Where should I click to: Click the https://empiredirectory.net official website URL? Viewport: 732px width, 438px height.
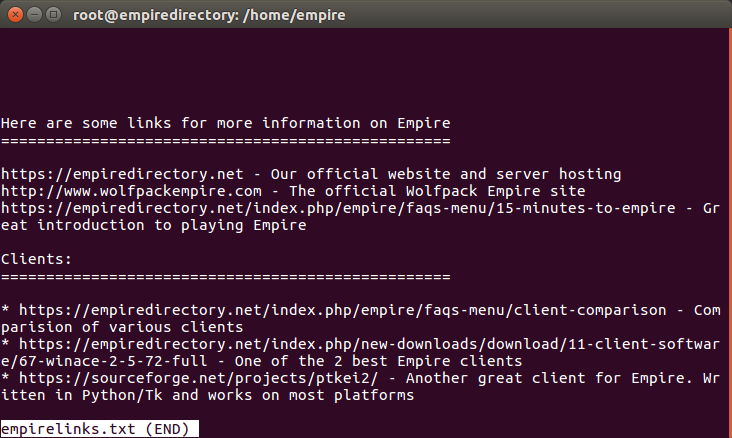pyautogui.click(x=122, y=174)
